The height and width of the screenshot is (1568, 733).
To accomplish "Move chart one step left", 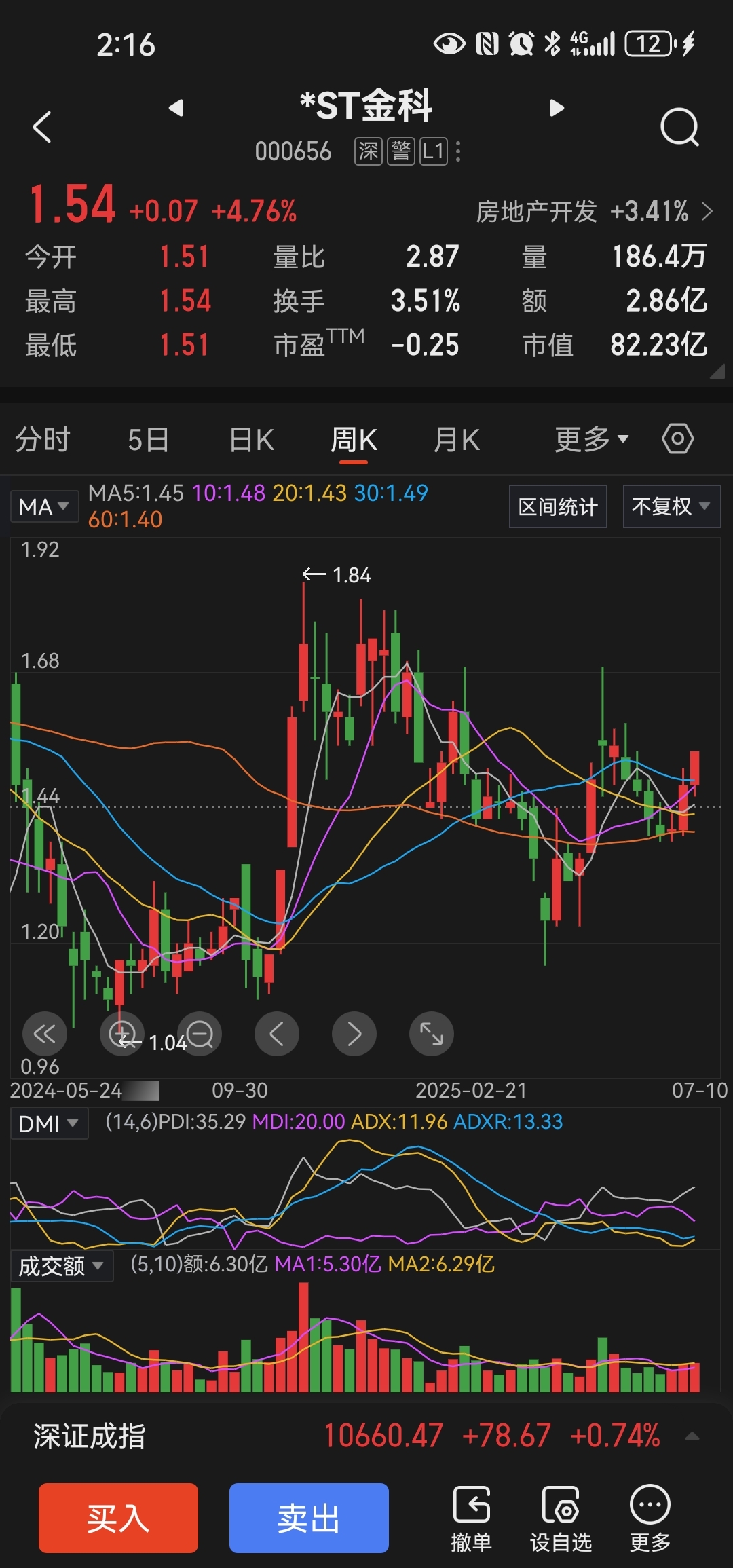I will 277,1034.
